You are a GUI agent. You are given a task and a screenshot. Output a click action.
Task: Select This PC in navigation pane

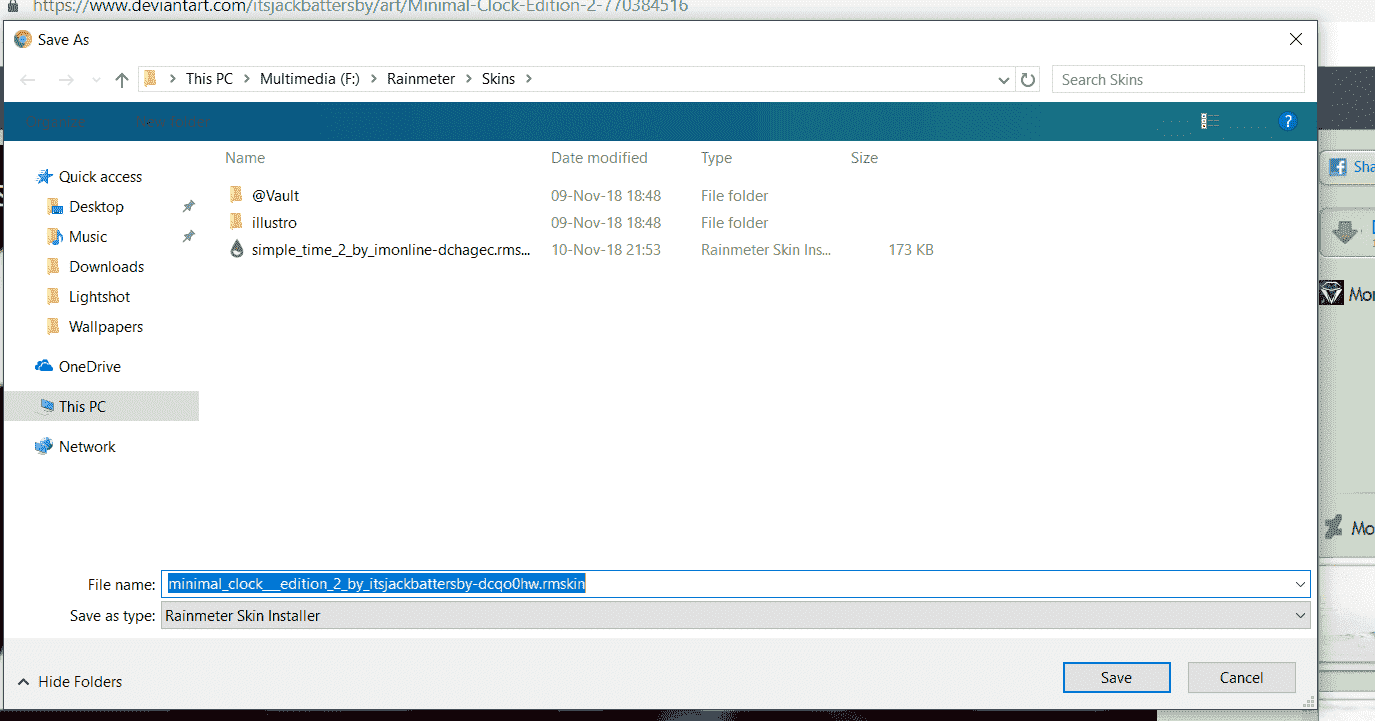[x=82, y=406]
